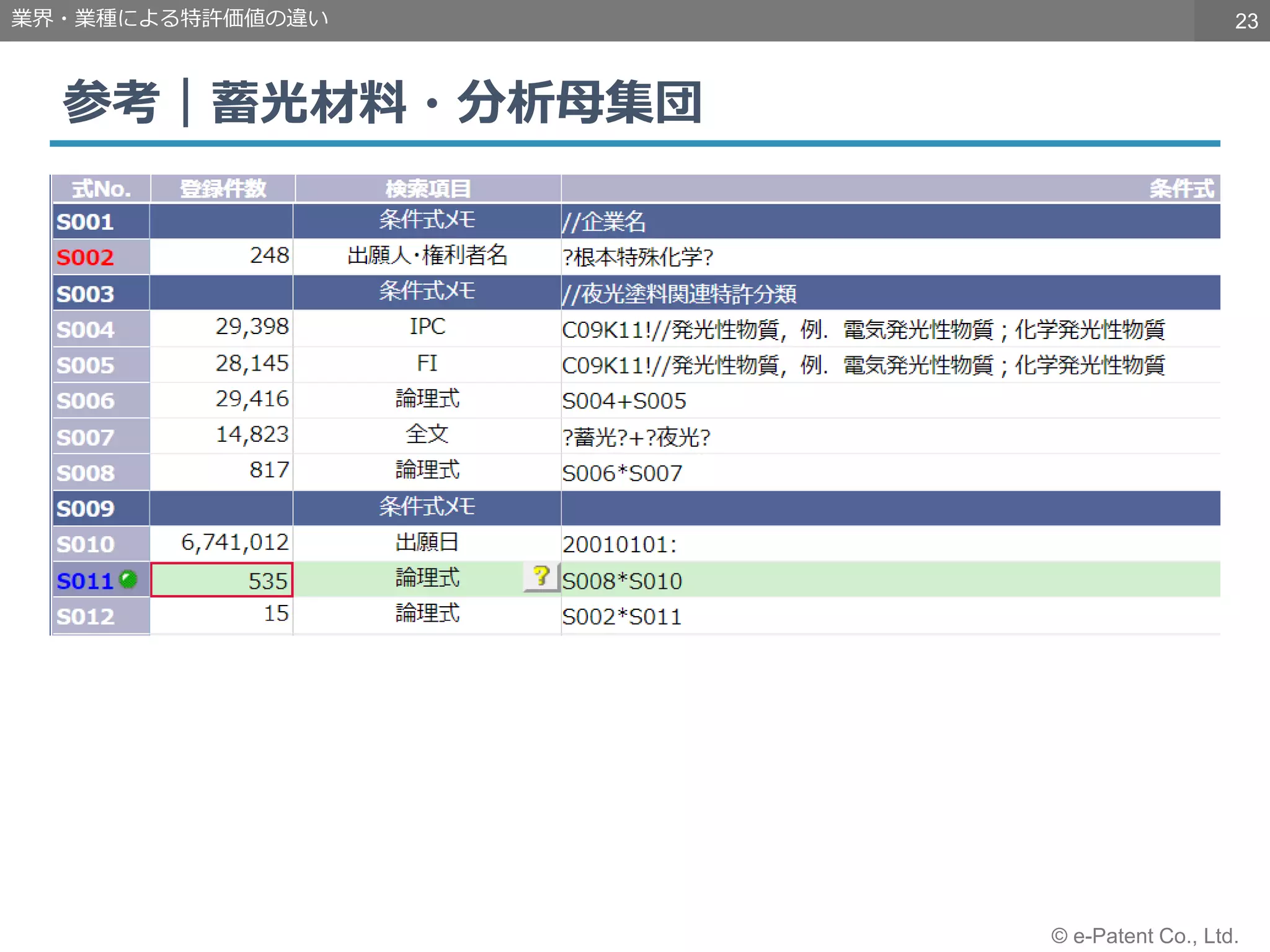The width and height of the screenshot is (1270, 952).
Task: Click the 出願日 search item cell
Action: tap(427, 542)
